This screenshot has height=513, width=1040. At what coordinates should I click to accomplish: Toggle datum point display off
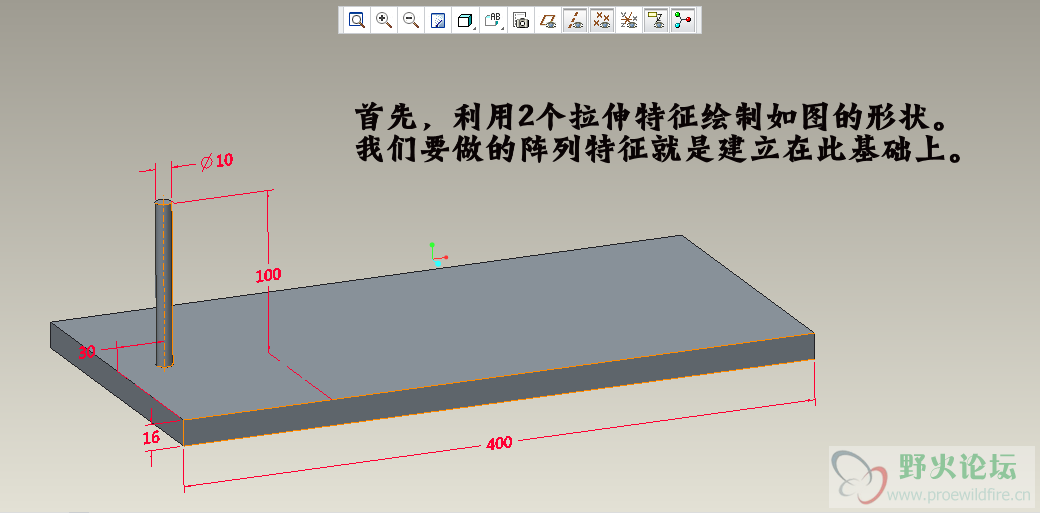click(x=602, y=20)
